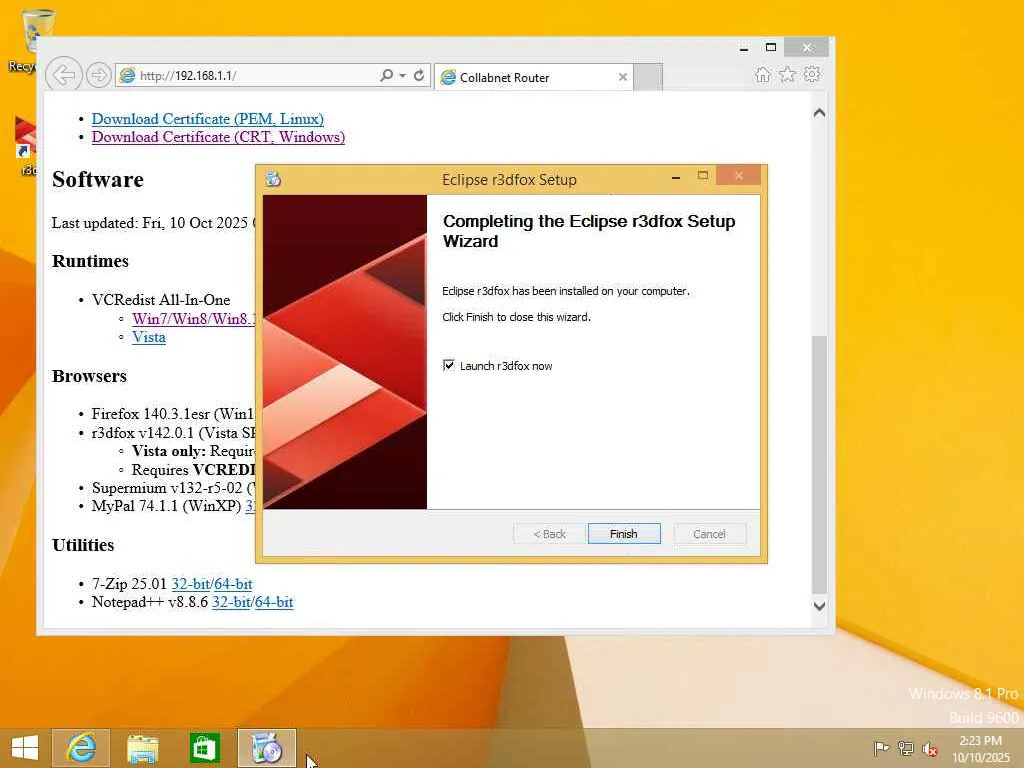
Task: Click the taskbar clock showing 2:23 PM
Action: pyautogui.click(x=981, y=749)
